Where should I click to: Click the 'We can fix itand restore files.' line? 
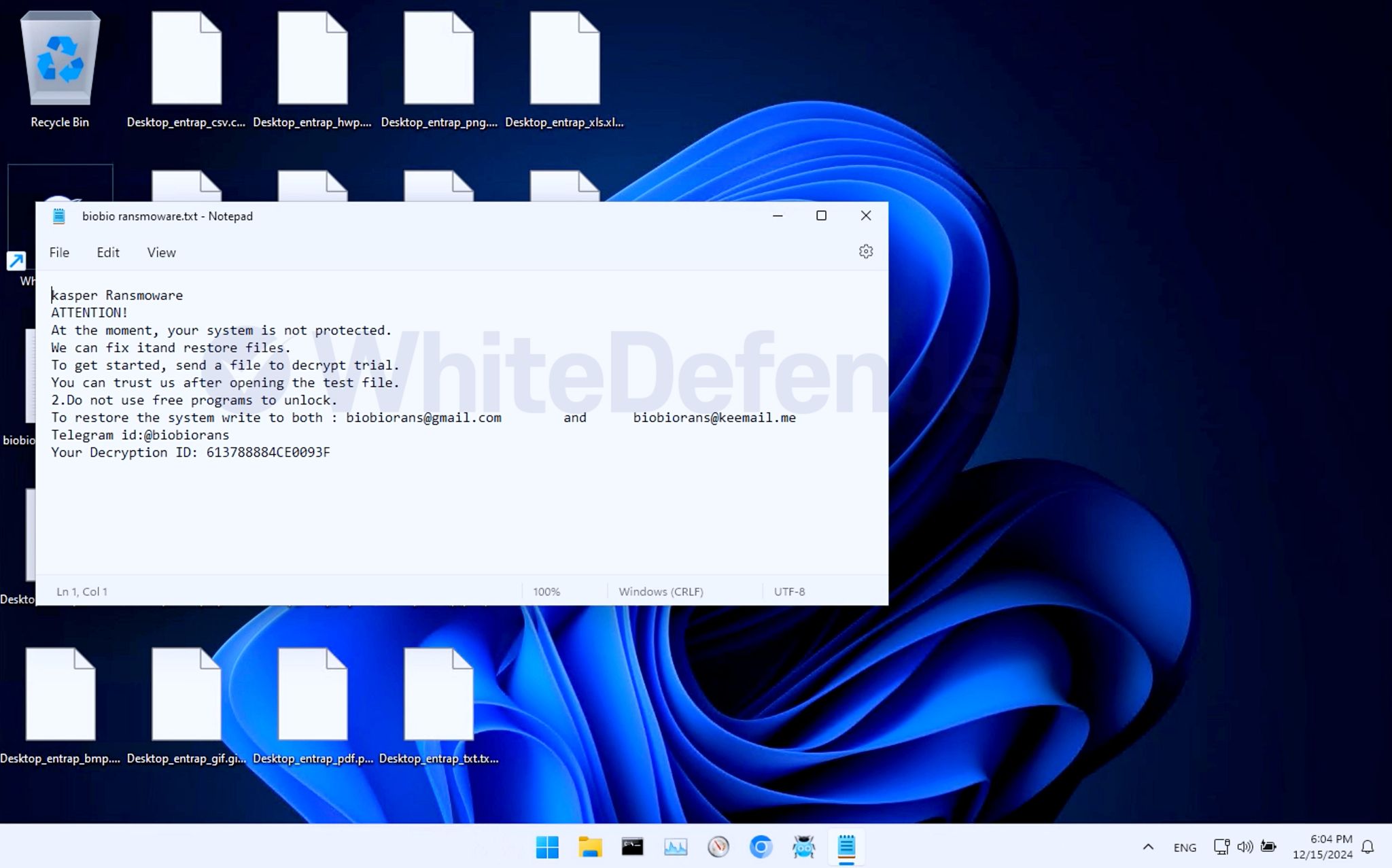[171, 348]
